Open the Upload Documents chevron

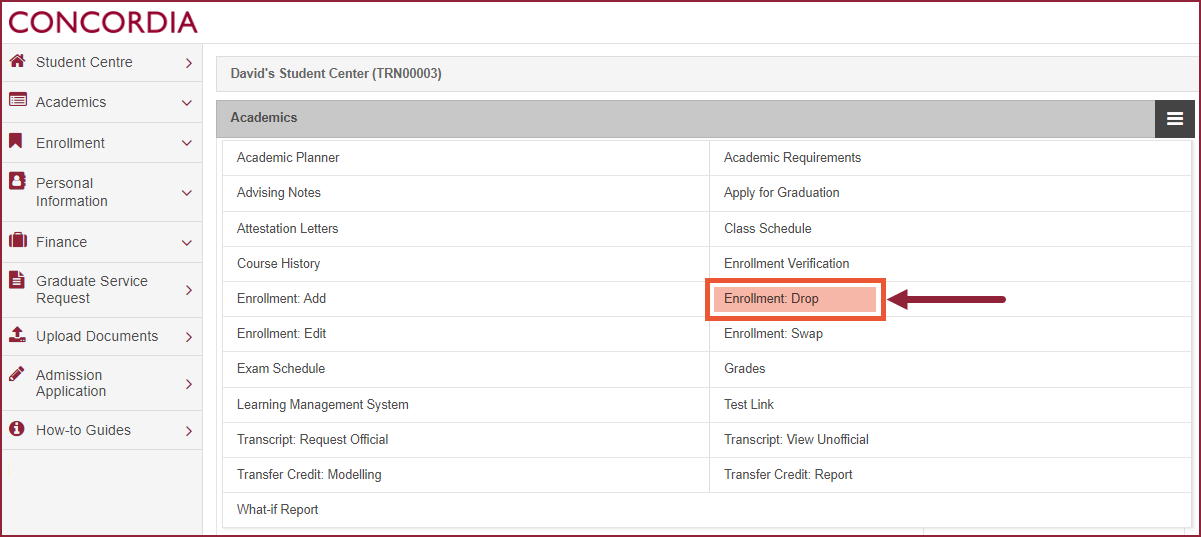(x=188, y=337)
